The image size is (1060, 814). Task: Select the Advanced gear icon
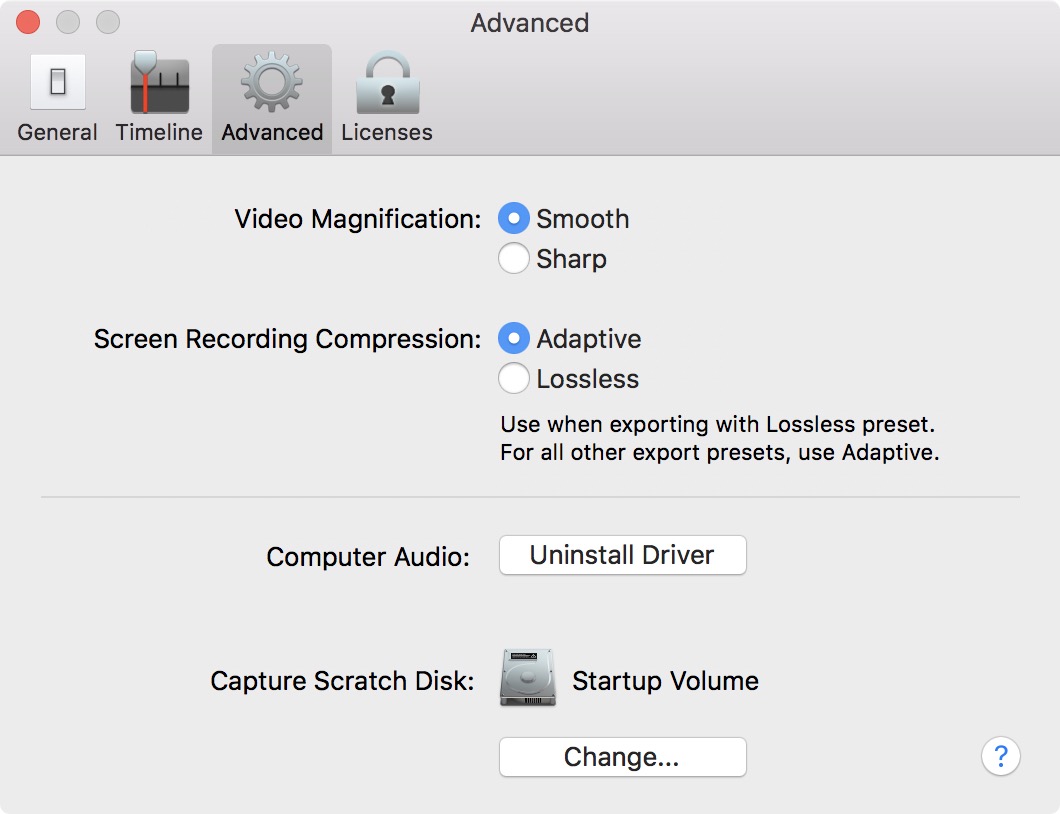pos(272,82)
